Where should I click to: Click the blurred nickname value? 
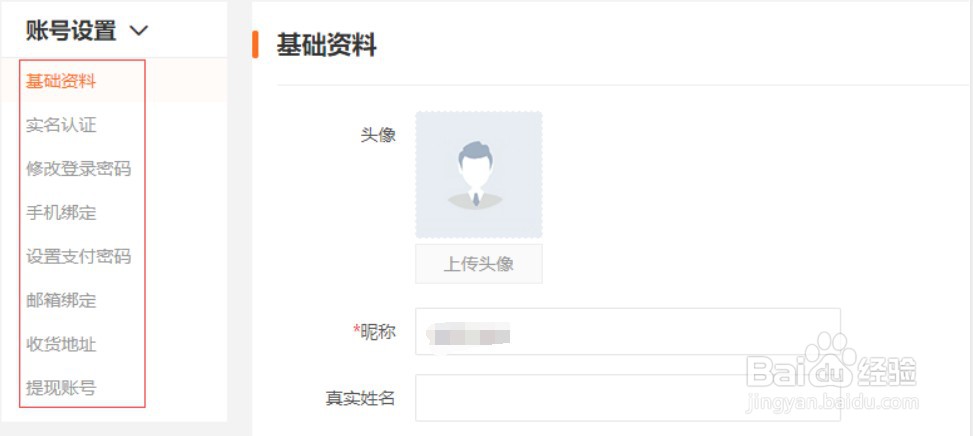click(x=469, y=337)
